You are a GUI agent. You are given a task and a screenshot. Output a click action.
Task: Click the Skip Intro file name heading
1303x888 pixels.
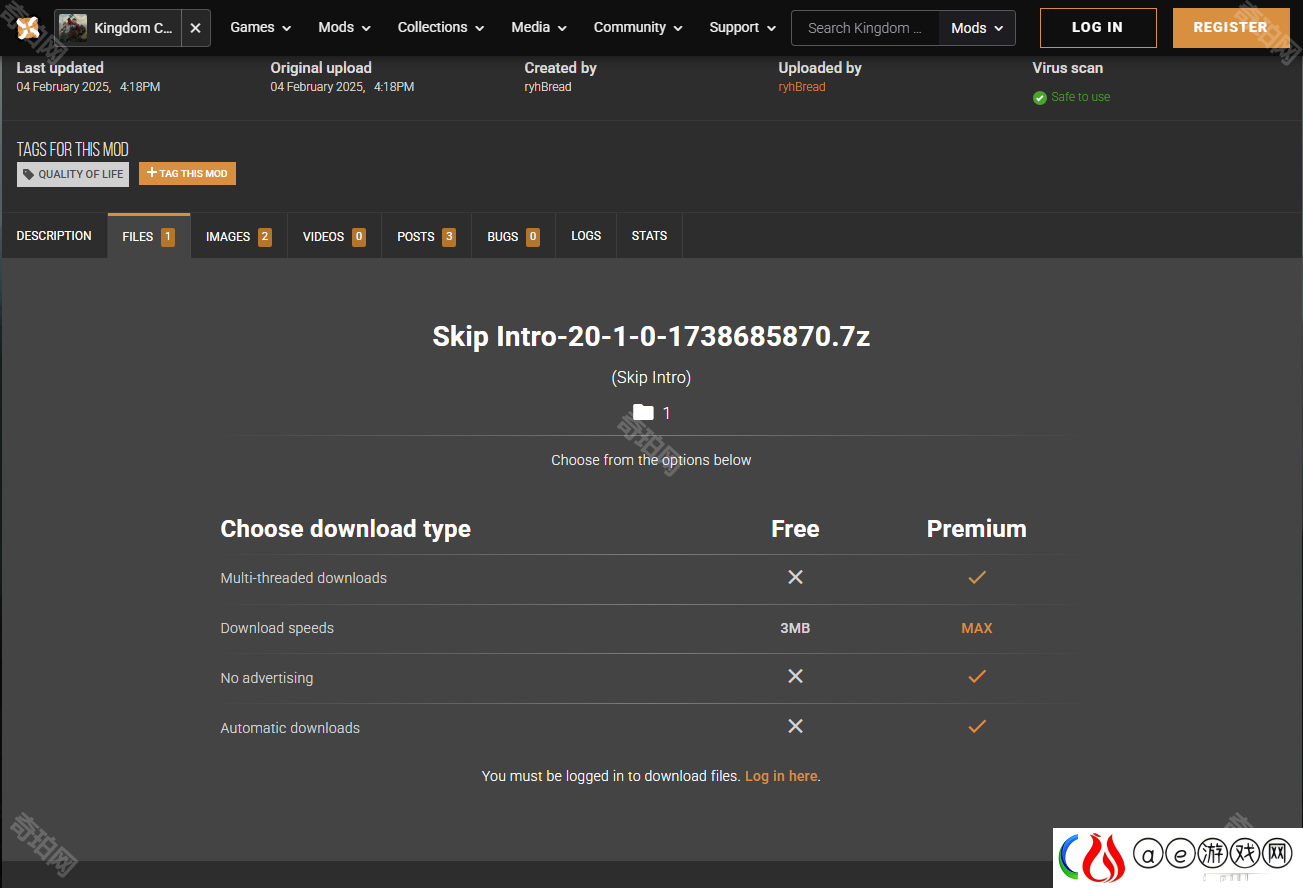click(651, 336)
